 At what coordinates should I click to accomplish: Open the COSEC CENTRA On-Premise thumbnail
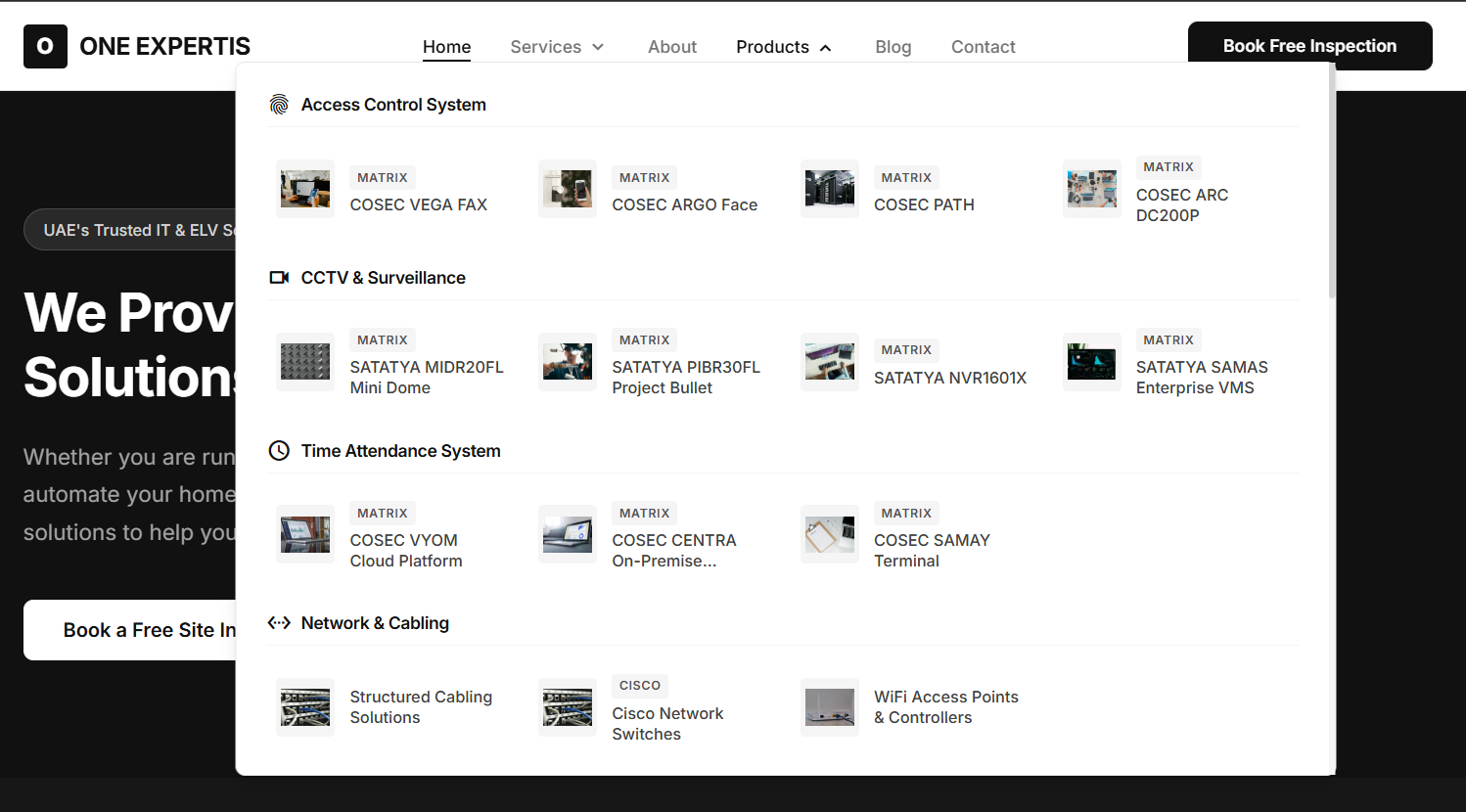[568, 534]
